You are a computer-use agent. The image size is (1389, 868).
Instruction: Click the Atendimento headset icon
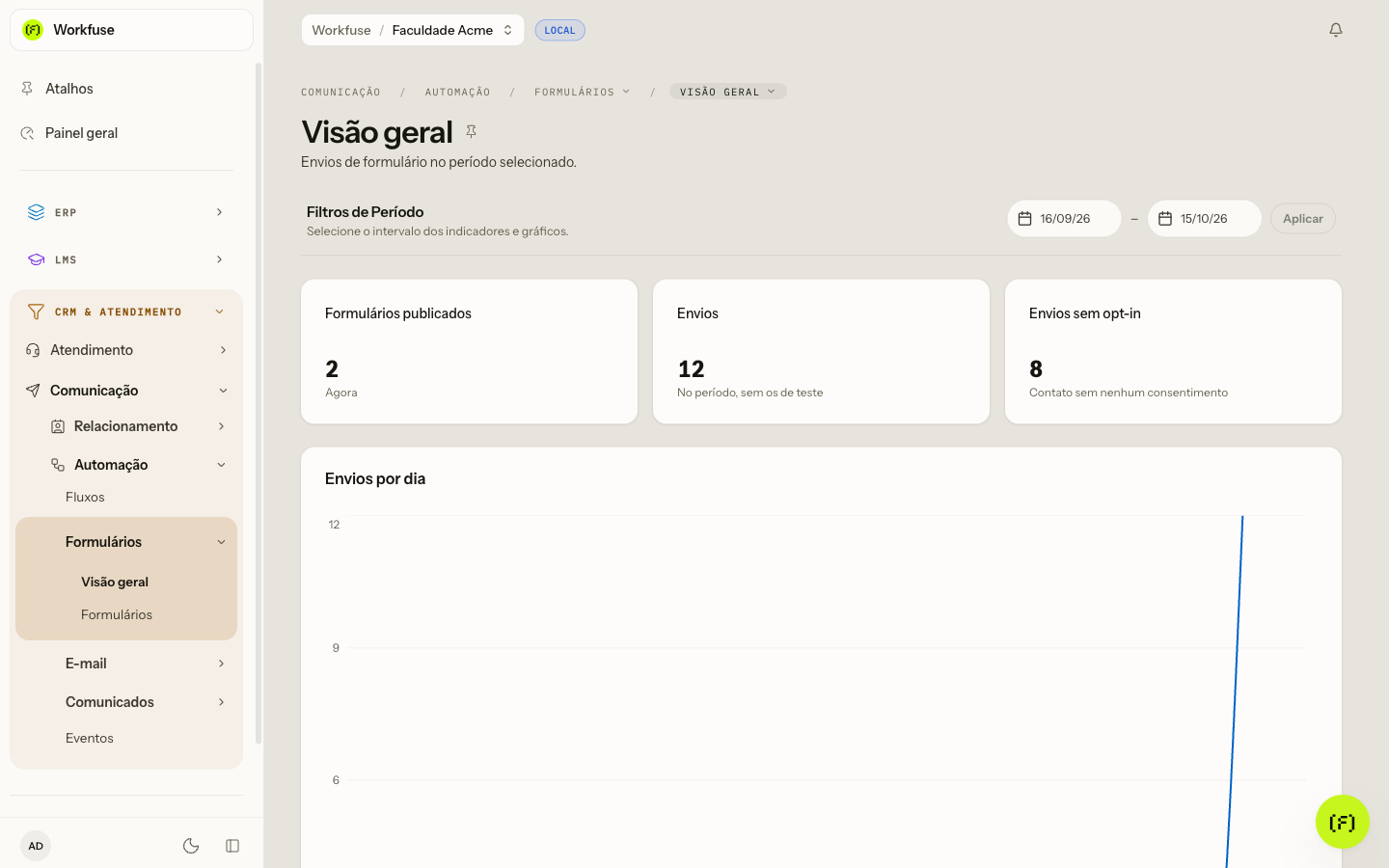click(x=33, y=350)
